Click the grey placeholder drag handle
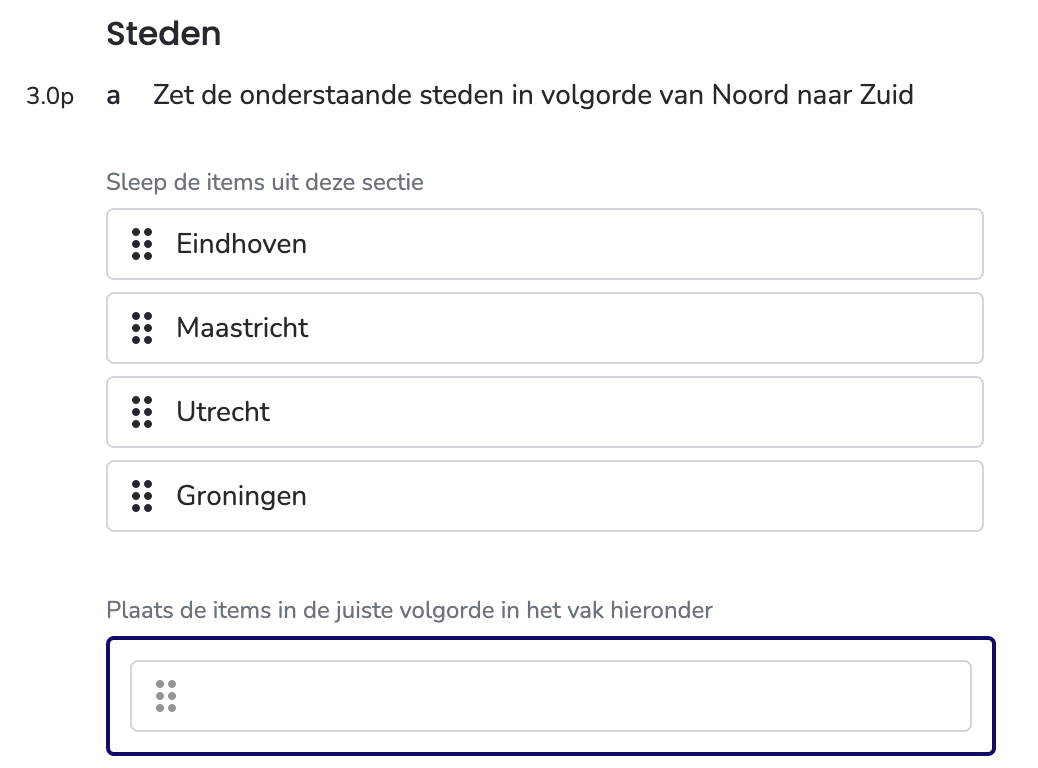1038x768 pixels. 165,696
